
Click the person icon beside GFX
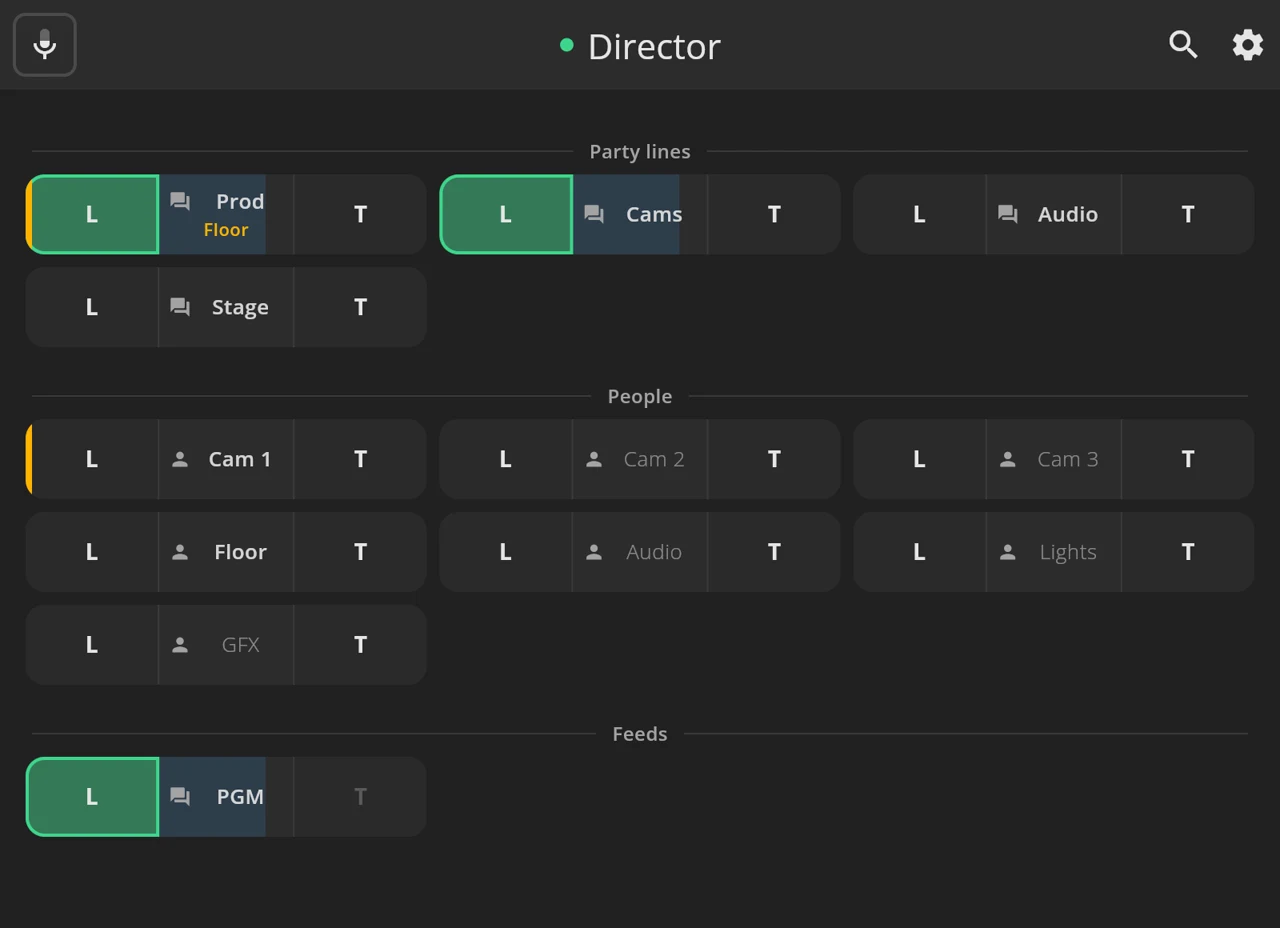point(180,645)
